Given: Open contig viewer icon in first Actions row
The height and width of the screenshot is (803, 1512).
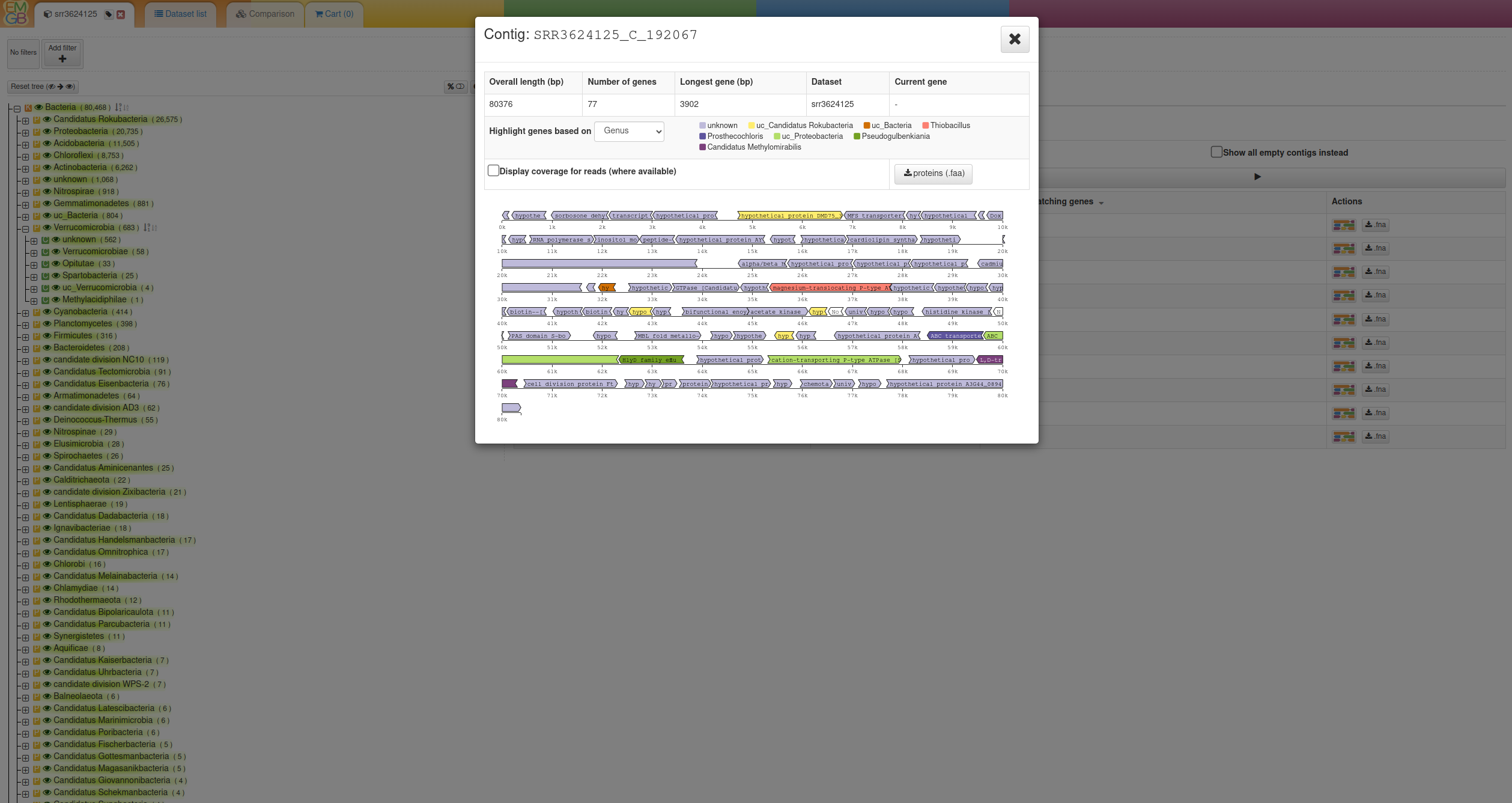Looking at the screenshot, I should click(x=1343, y=225).
